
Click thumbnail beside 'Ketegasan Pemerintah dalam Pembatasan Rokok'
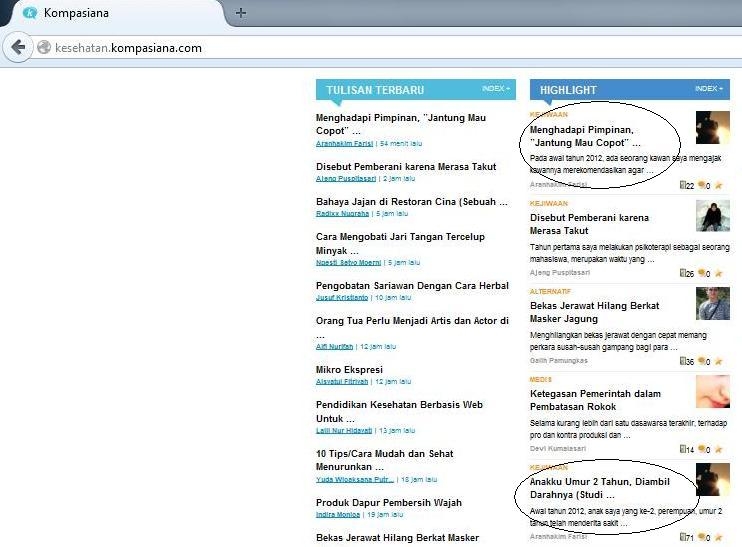coord(713,391)
